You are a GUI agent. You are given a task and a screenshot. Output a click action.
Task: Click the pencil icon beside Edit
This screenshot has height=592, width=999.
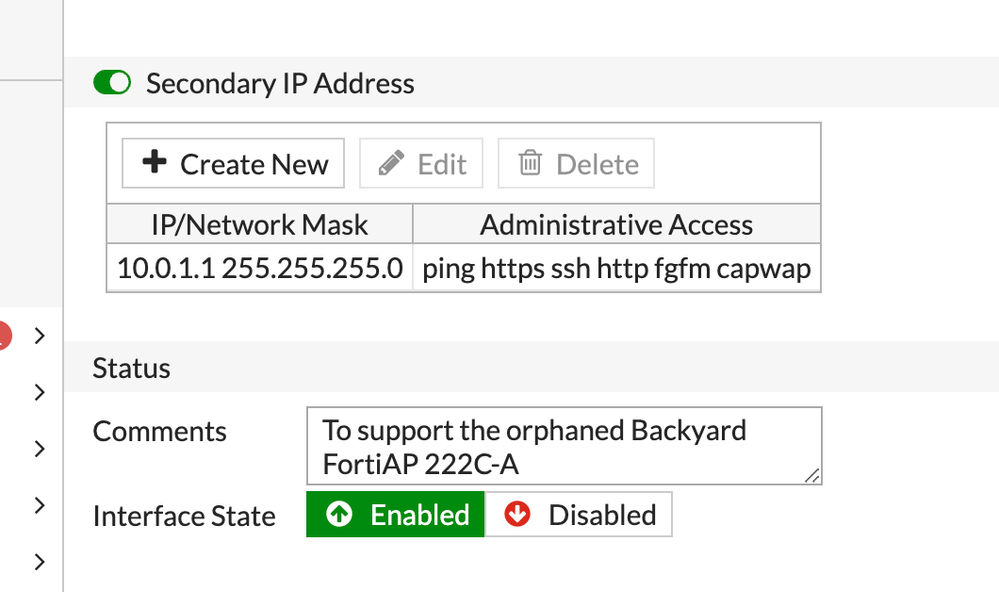coord(393,163)
